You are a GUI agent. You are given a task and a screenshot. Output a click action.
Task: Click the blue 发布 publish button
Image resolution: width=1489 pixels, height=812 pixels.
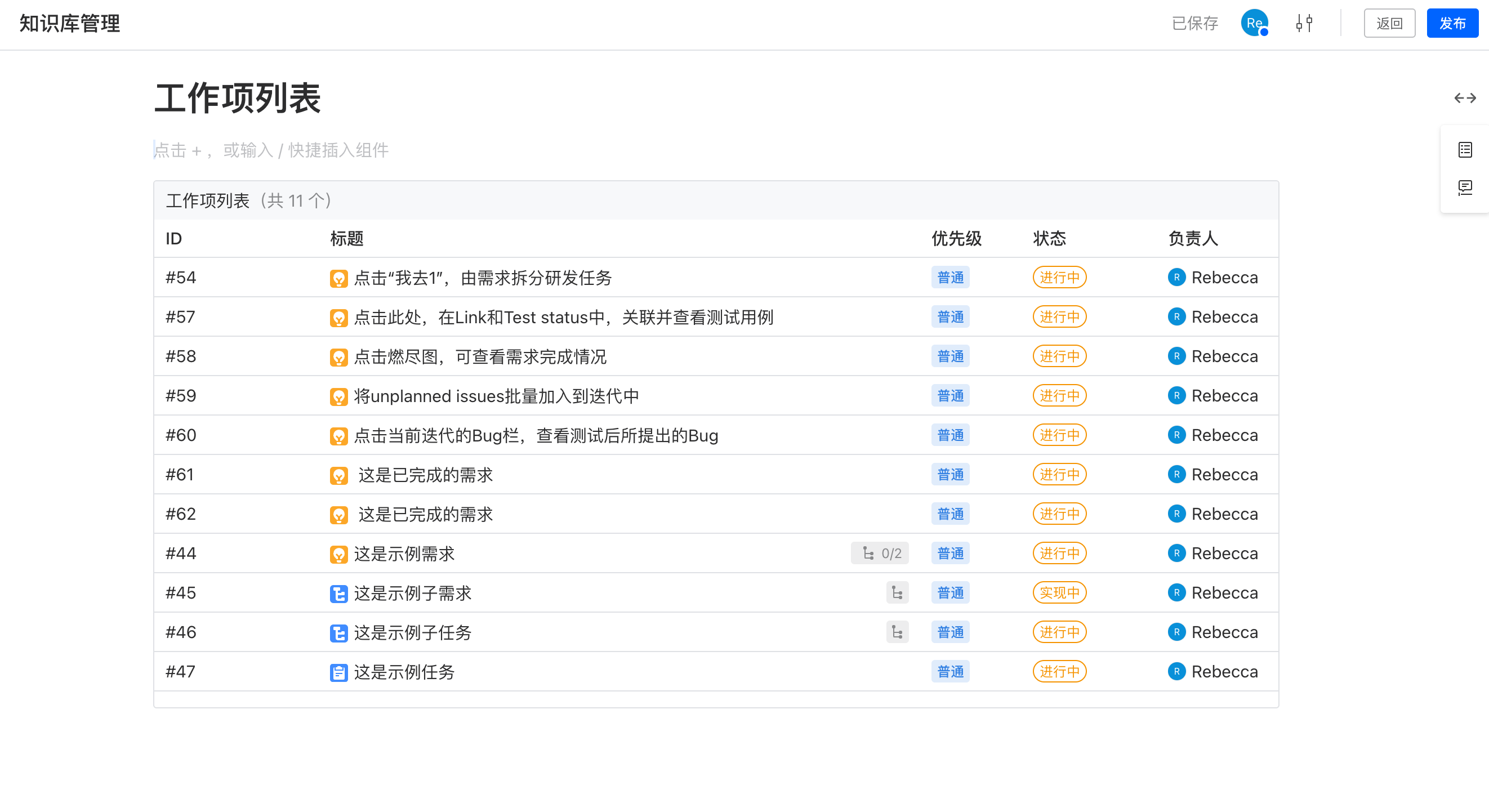[1452, 23]
